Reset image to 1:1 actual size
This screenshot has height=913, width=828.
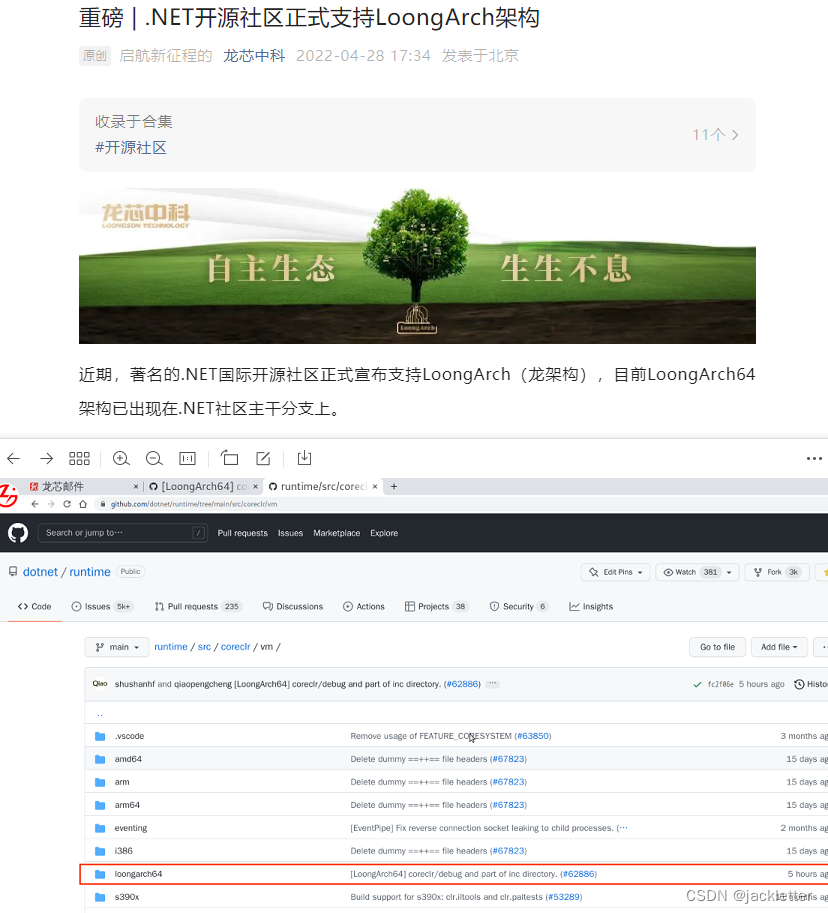[187, 458]
